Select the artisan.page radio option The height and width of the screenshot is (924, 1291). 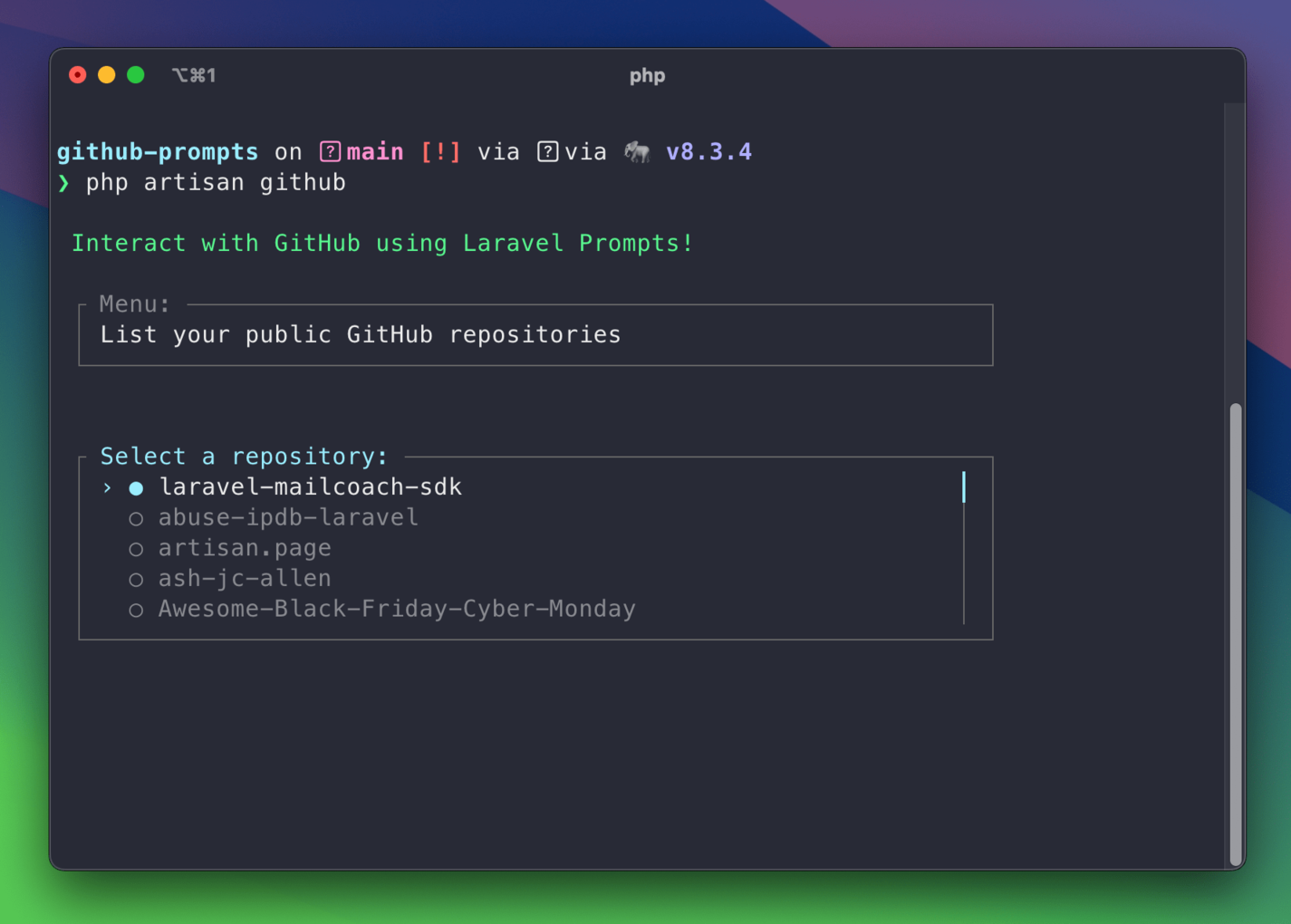pyautogui.click(x=136, y=549)
